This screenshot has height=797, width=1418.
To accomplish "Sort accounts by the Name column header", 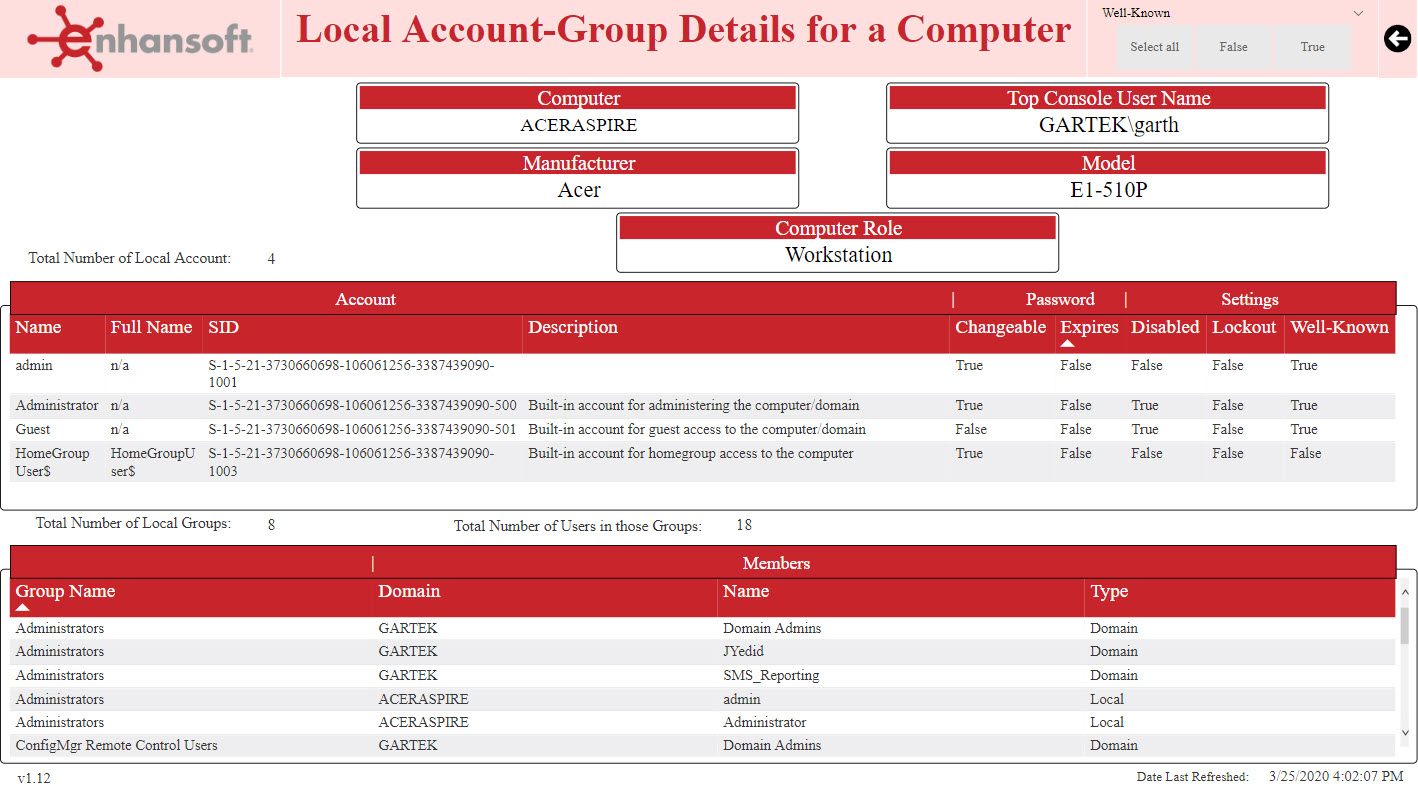I will [37, 327].
